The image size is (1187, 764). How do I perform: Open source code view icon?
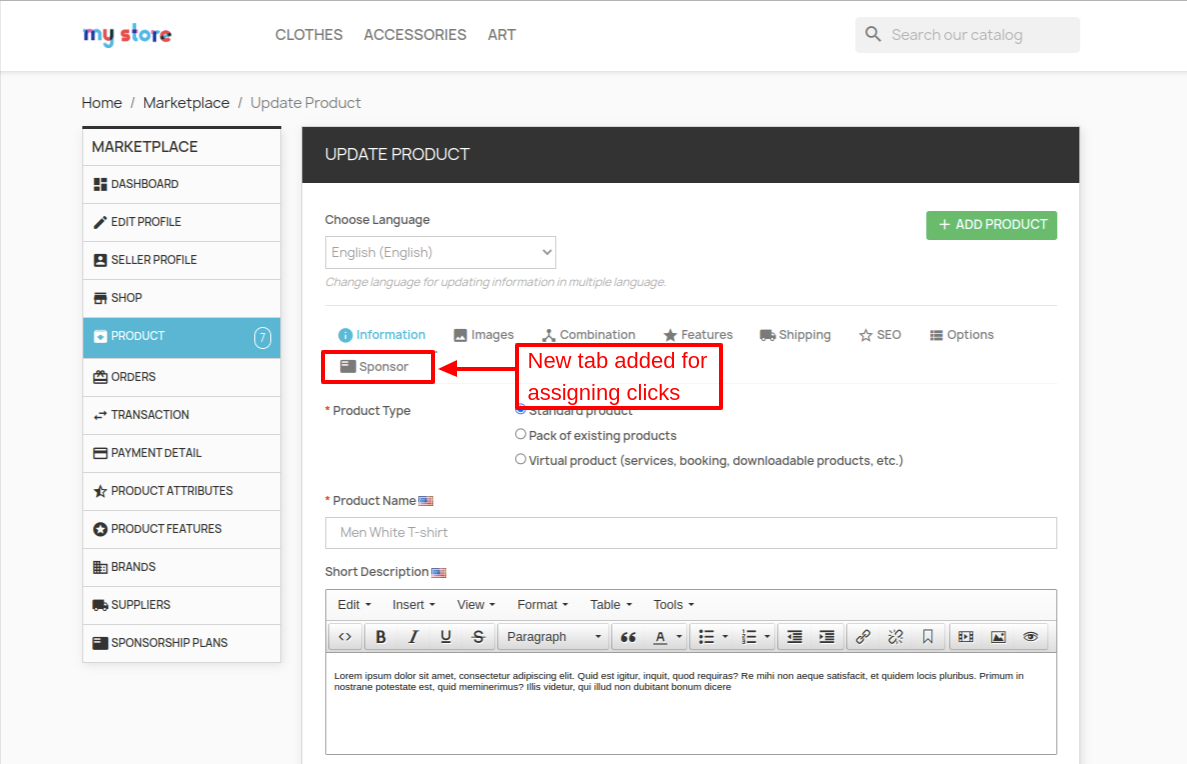click(345, 637)
